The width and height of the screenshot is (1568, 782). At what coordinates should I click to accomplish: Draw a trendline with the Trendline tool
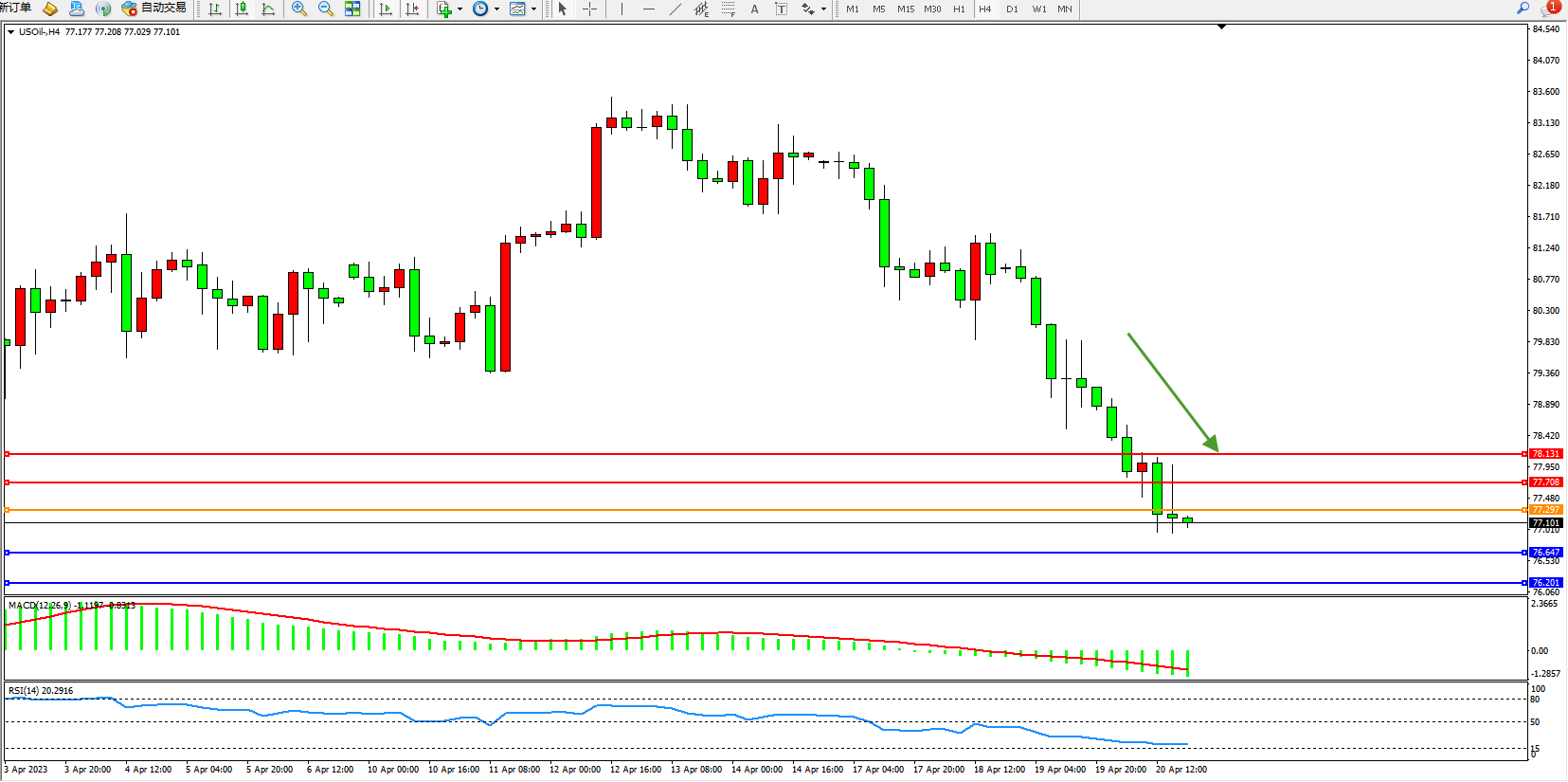coord(675,9)
